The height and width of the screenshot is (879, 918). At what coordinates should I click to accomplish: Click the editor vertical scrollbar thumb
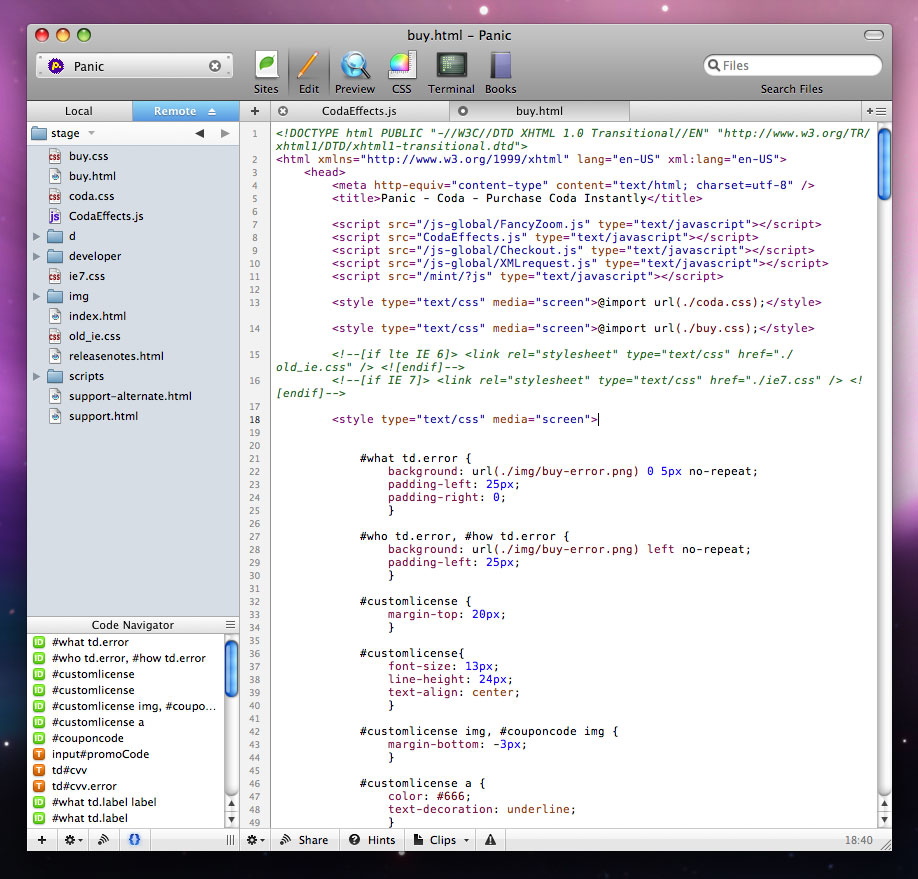point(884,164)
